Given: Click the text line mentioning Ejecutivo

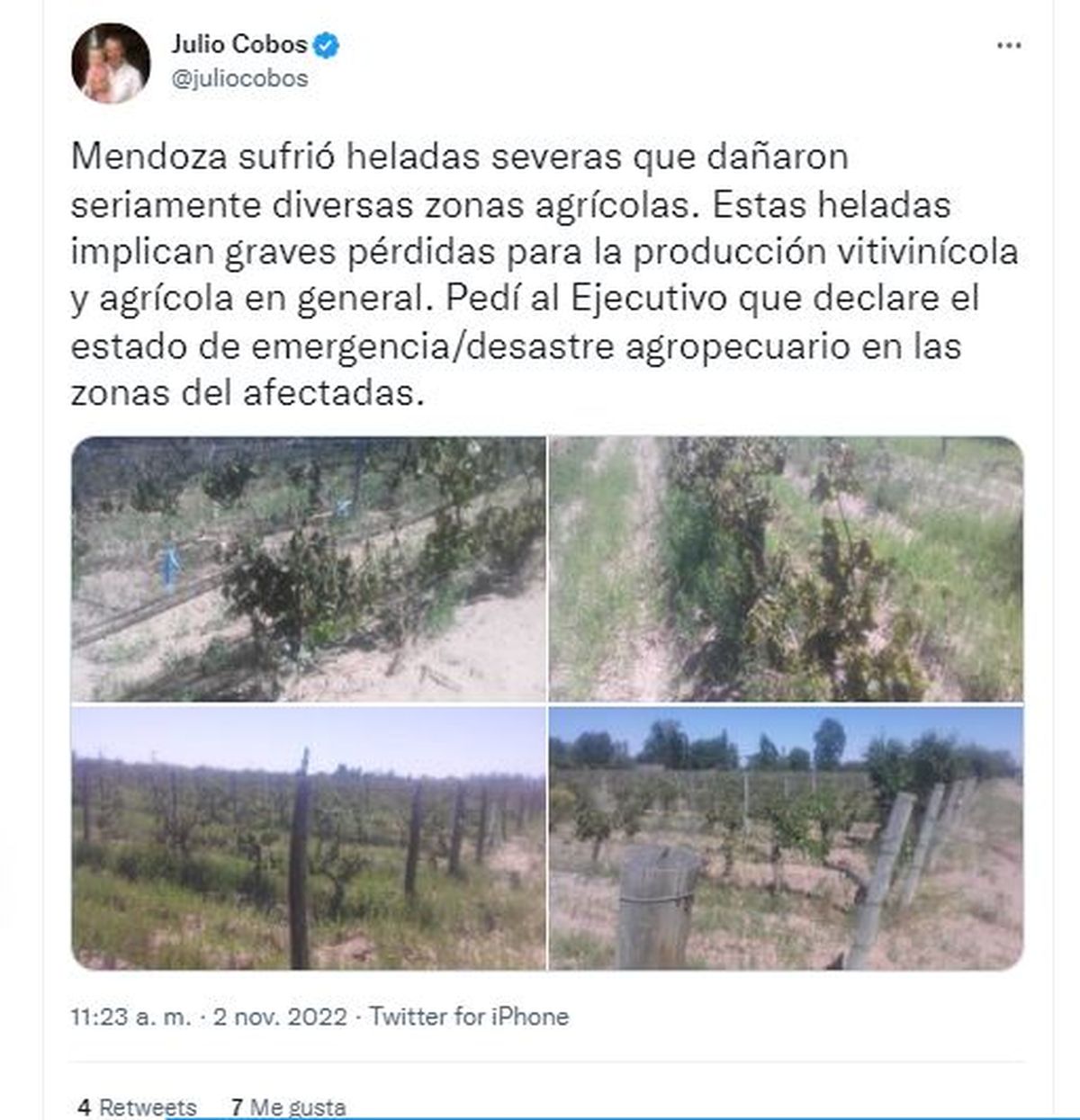Looking at the screenshot, I should pyautogui.click(x=525, y=299).
